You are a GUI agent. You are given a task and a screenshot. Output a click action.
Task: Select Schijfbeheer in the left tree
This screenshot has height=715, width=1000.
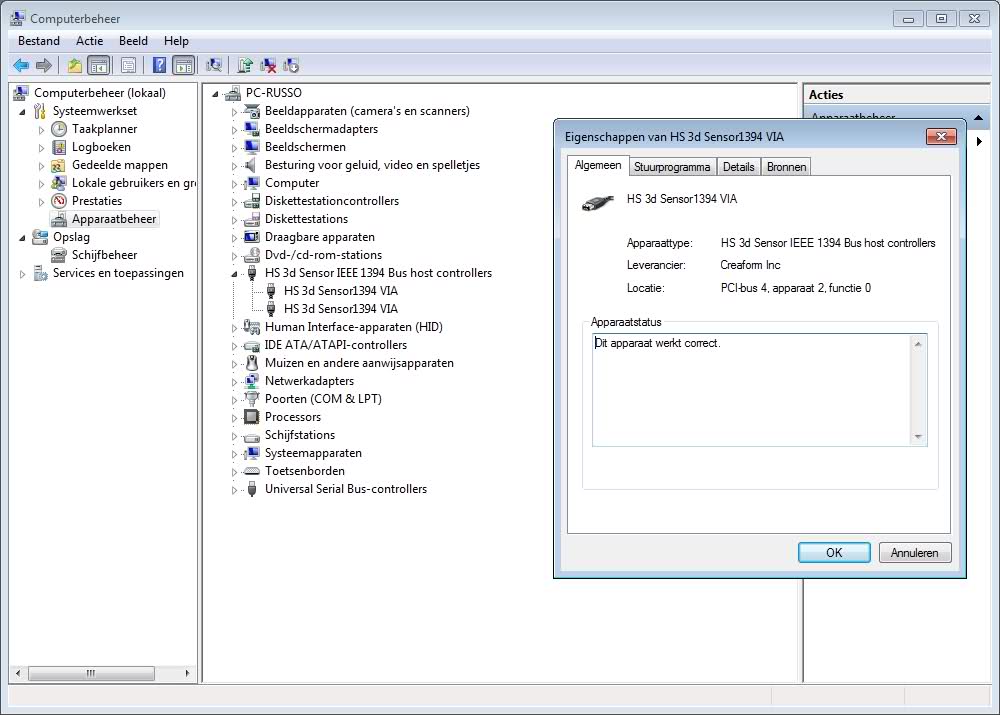(104, 255)
